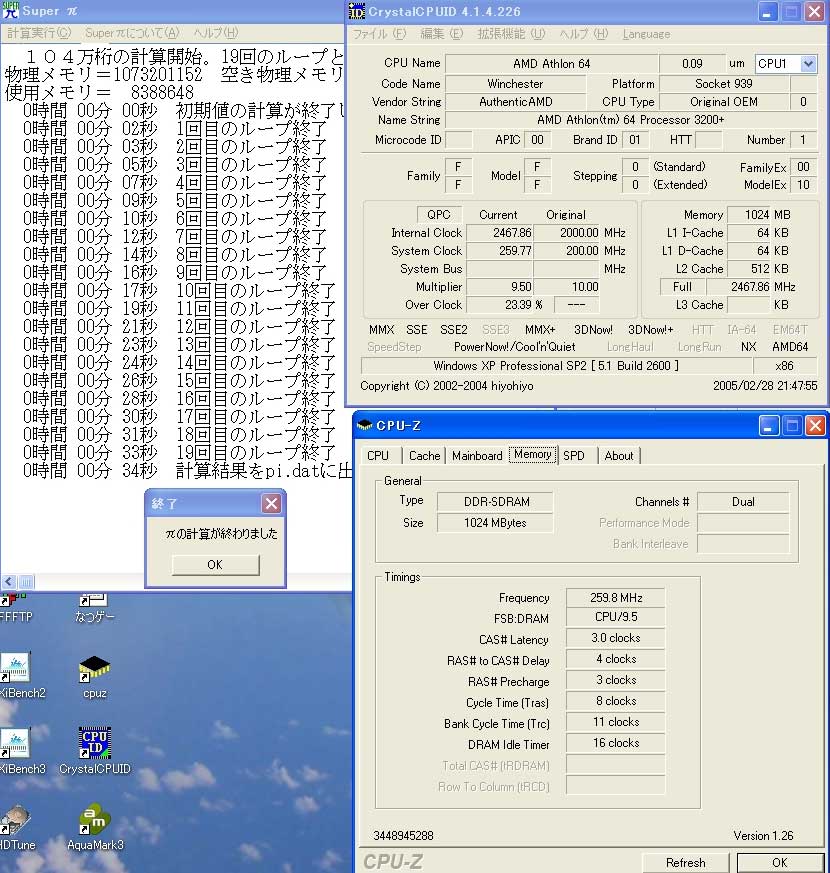Image resolution: width=830 pixels, height=873 pixels.
Task: Click the DRAM Idle Timer value 16 clocks
Action: tap(616, 743)
